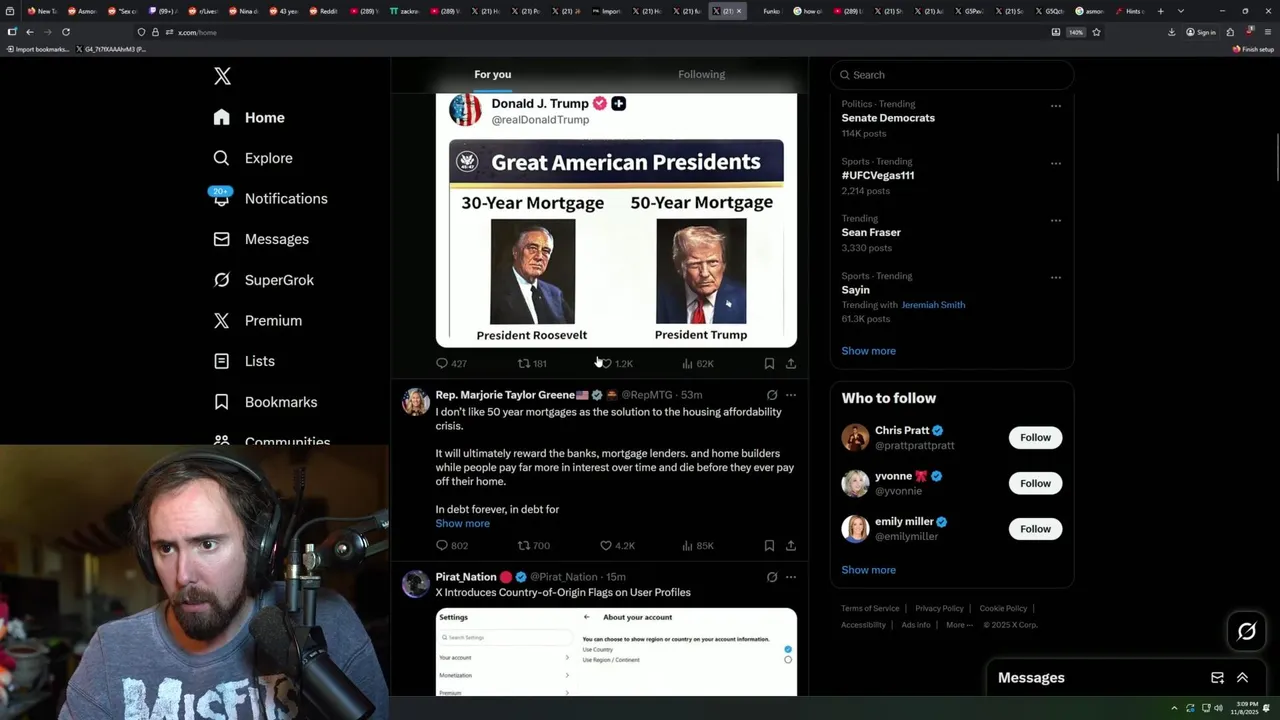Open Marjorie Taylor Greene's profile avatar
The image size is (1280, 720).
pyautogui.click(x=415, y=402)
